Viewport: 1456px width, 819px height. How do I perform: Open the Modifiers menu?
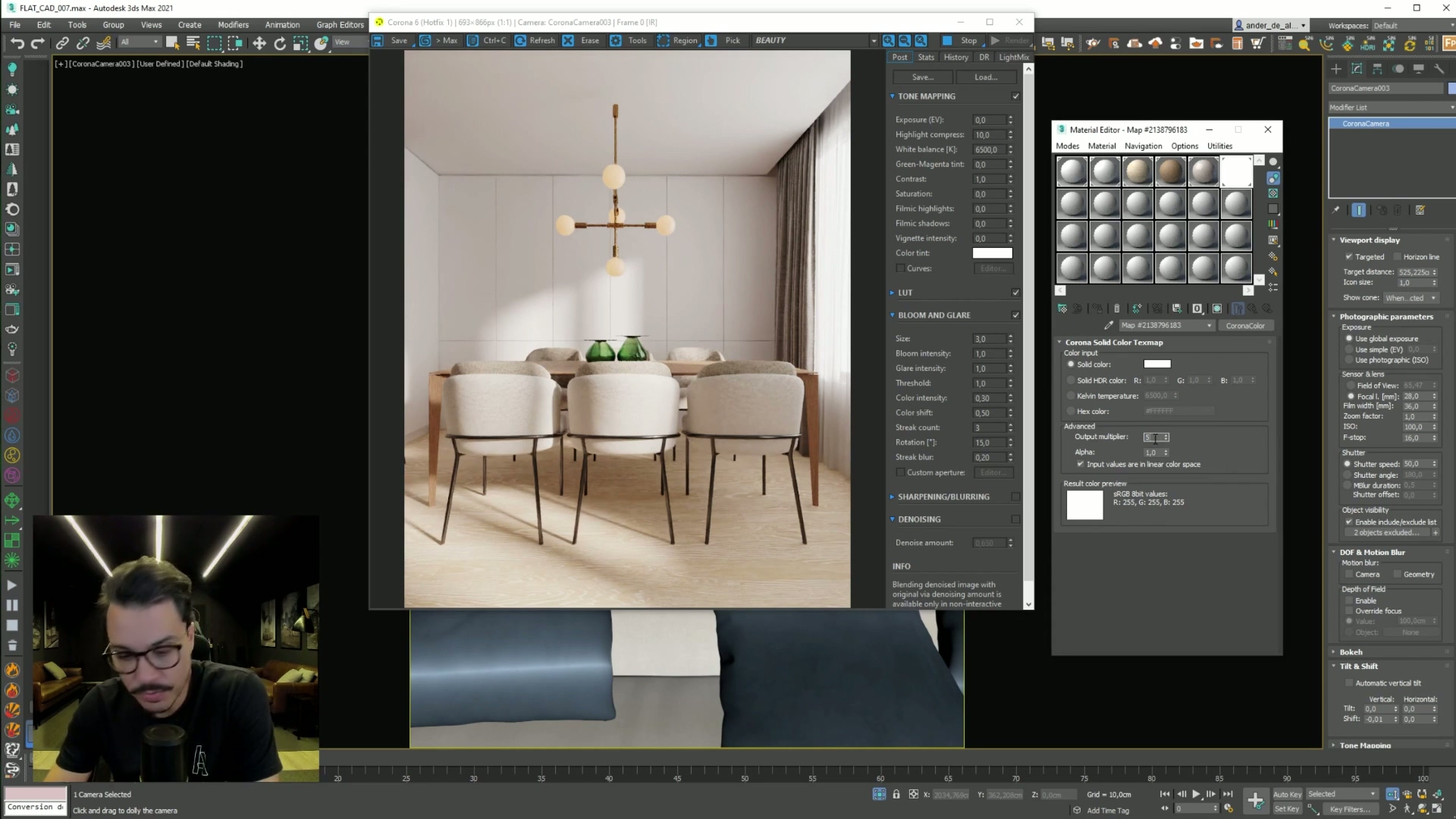233,25
